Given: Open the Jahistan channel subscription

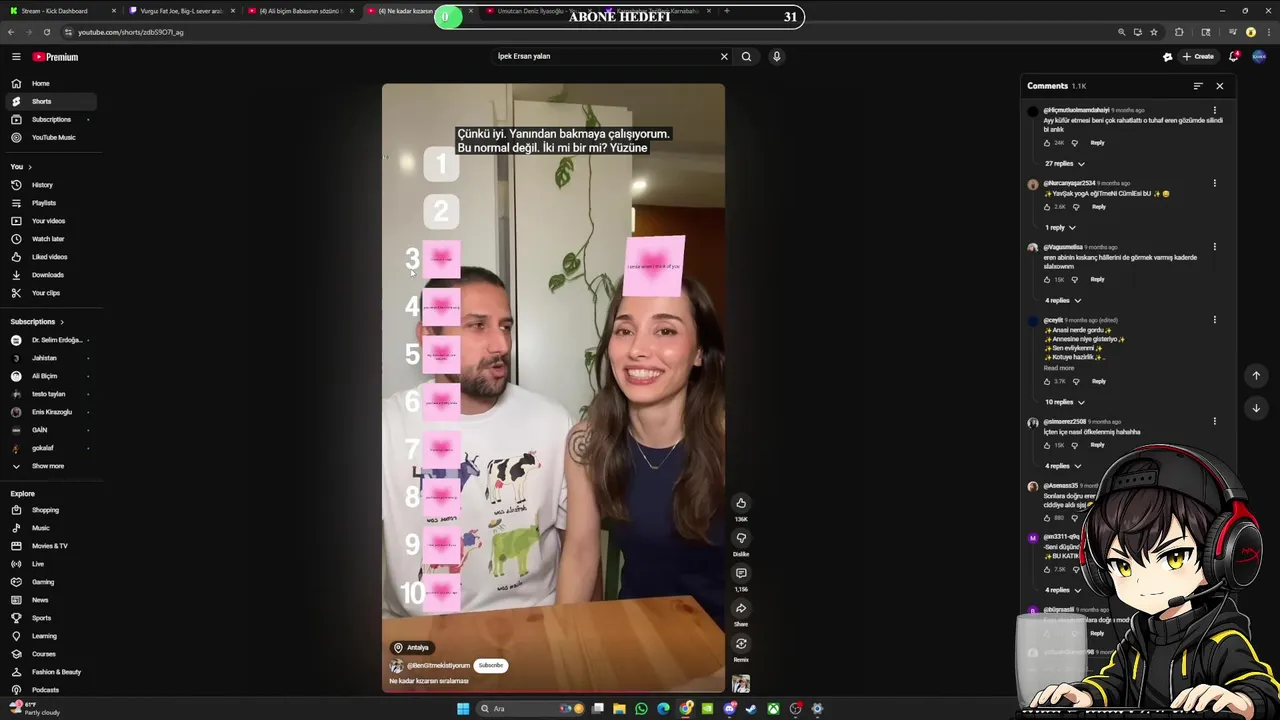Looking at the screenshot, I should point(50,358).
